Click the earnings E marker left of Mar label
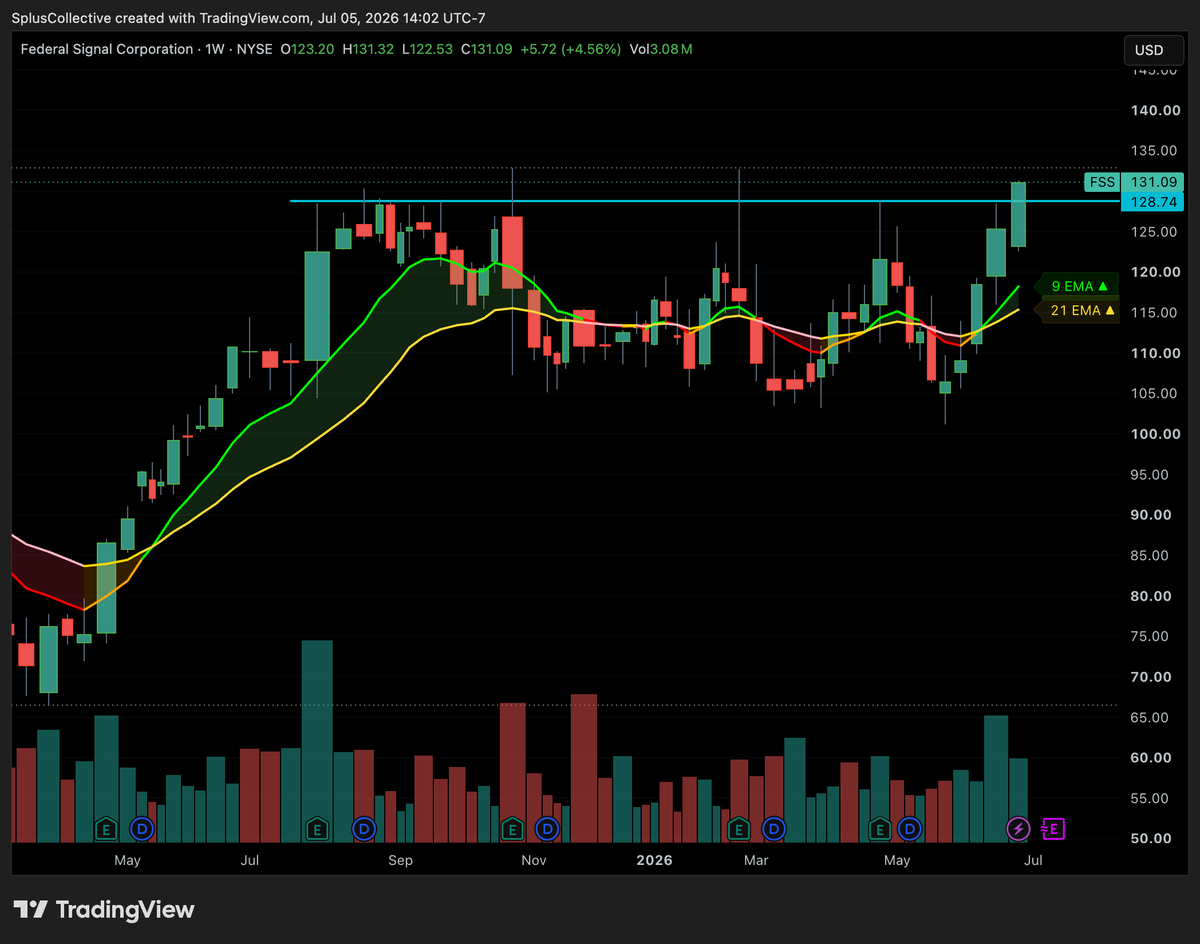1200x944 pixels. (x=739, y=828)
